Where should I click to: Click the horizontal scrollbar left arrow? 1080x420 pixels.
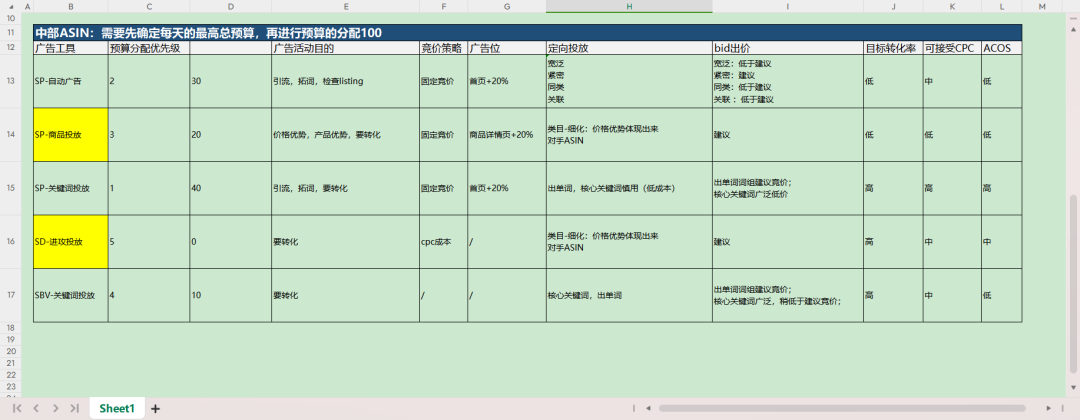[x=649, y=408]
